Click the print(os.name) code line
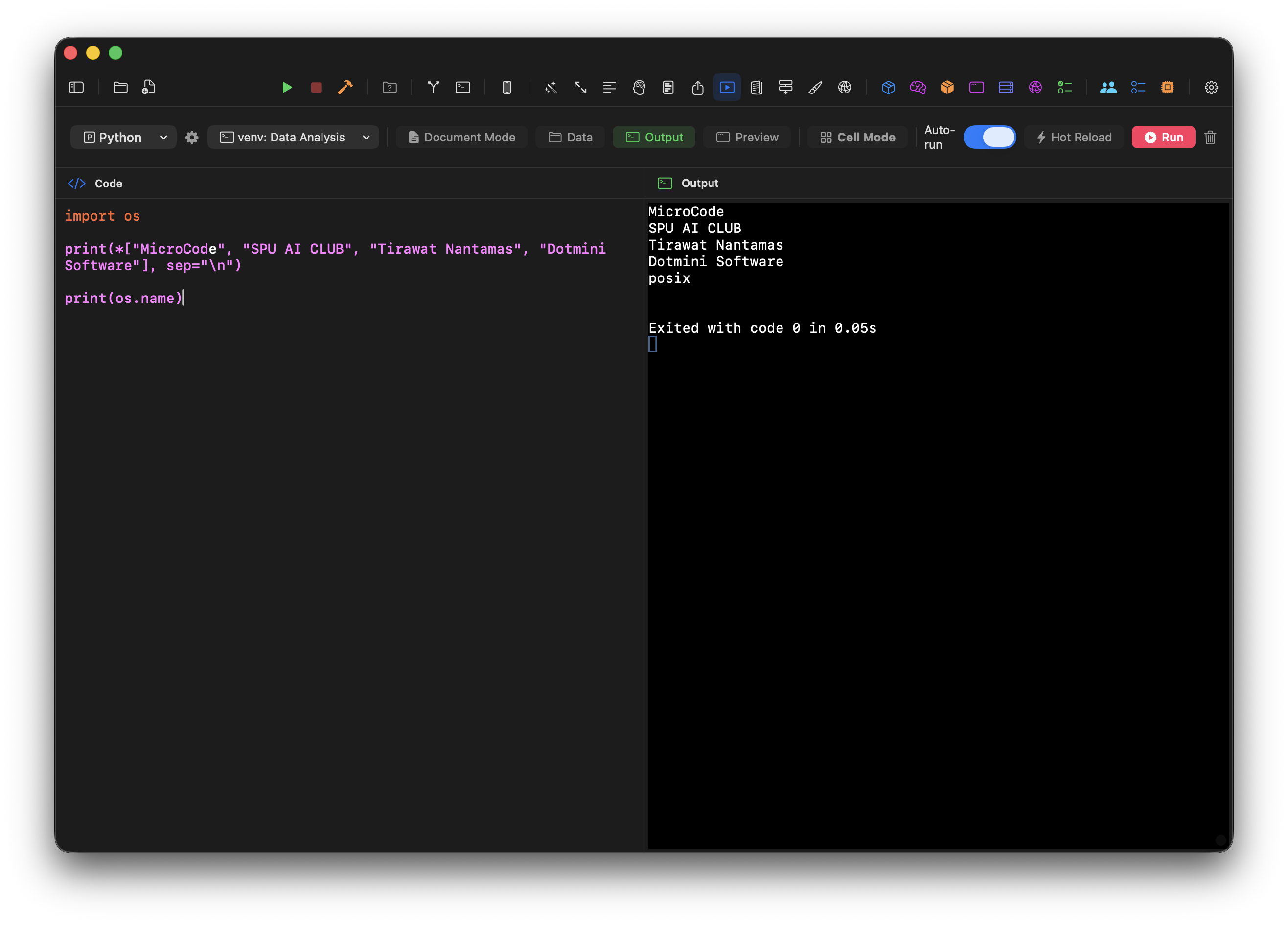Viewport: 1288px width, 925px height. click(123, 298)
